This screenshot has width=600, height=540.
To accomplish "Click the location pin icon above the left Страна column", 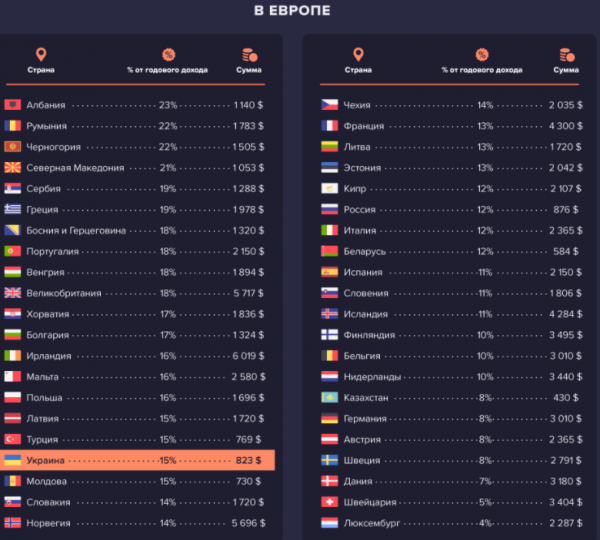I will tap(41, 54).
